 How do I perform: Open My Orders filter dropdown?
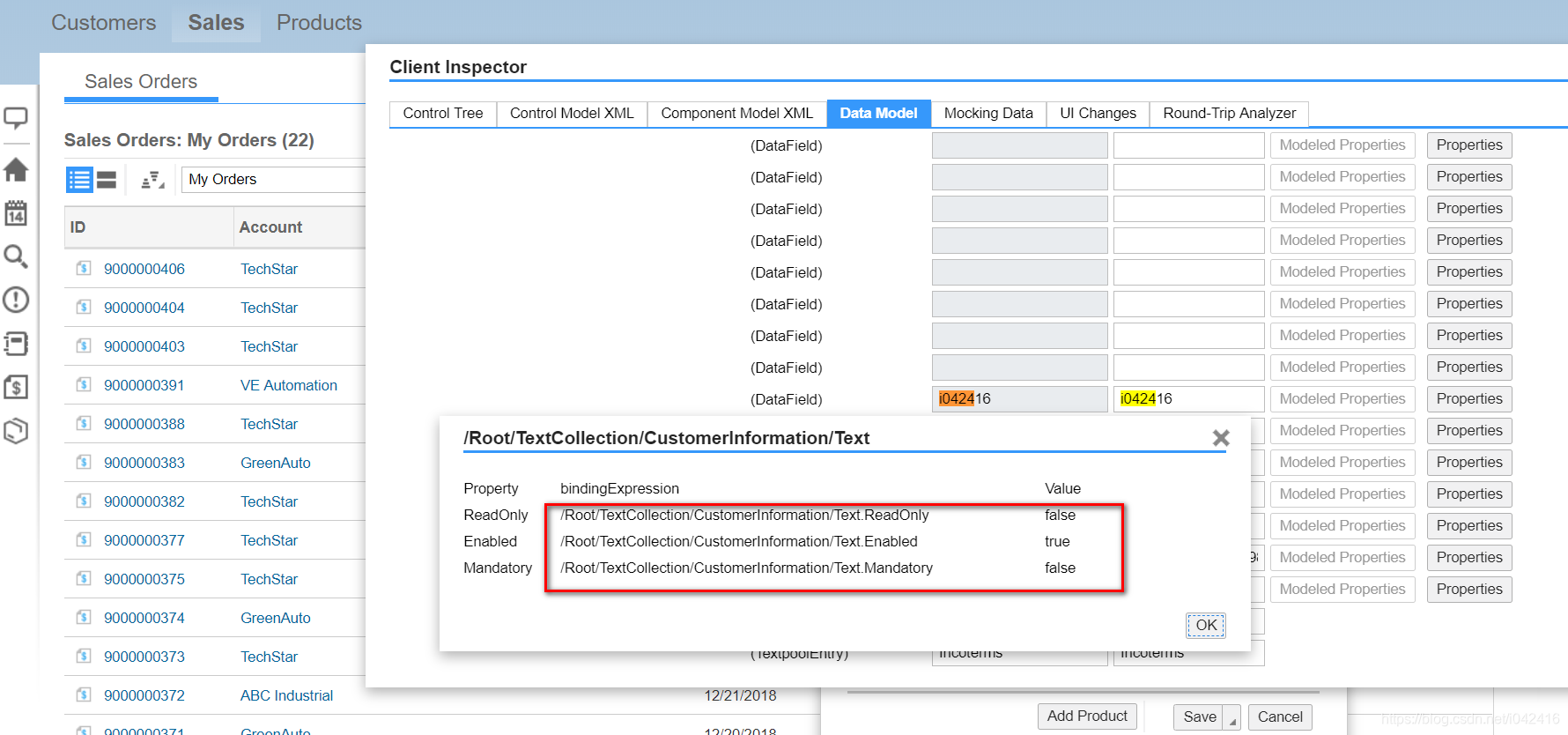click(274, 180)
